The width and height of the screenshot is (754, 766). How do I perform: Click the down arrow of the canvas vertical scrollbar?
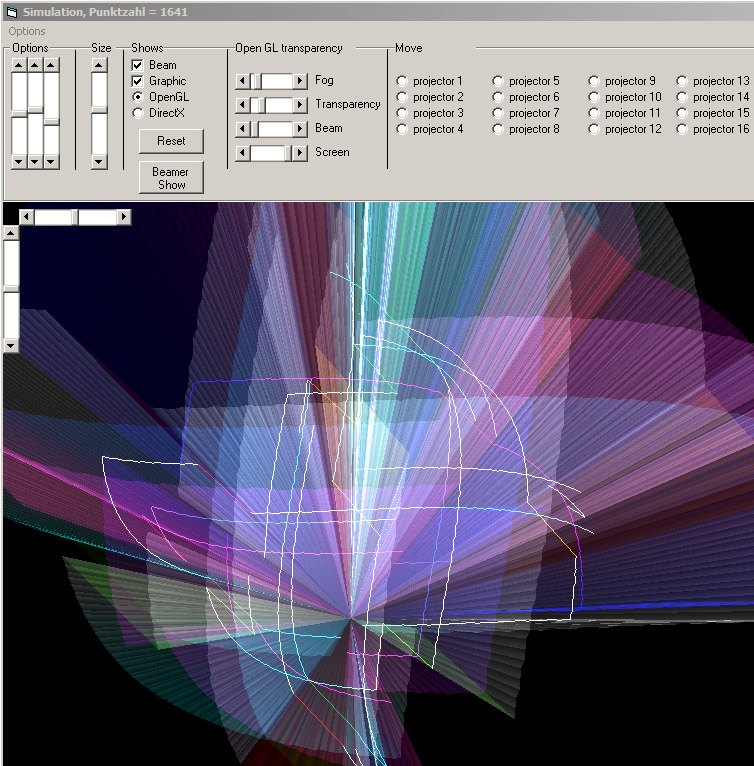point(11,345)
